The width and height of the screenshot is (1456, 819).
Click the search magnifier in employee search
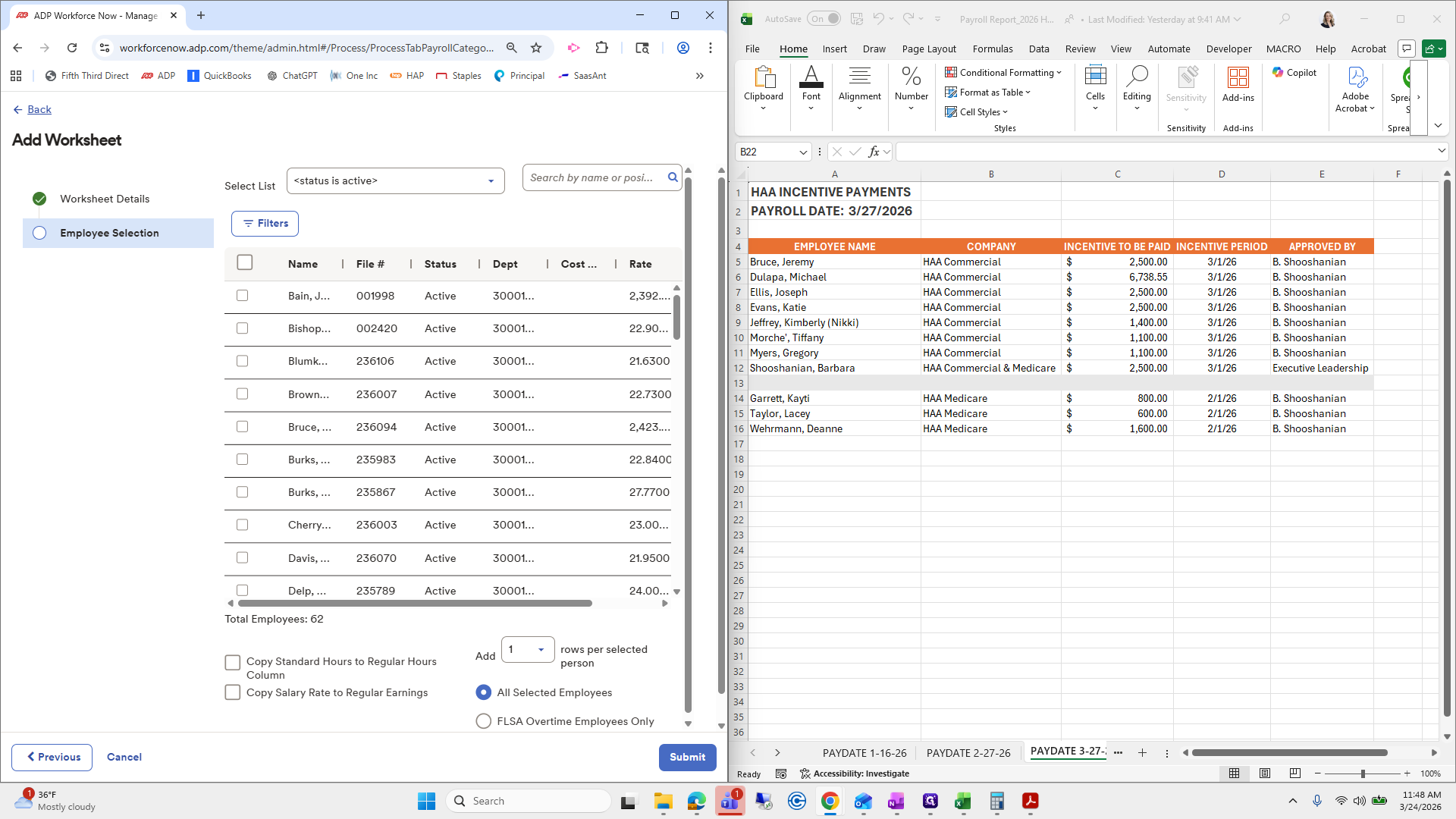click(x=672, y=177)
